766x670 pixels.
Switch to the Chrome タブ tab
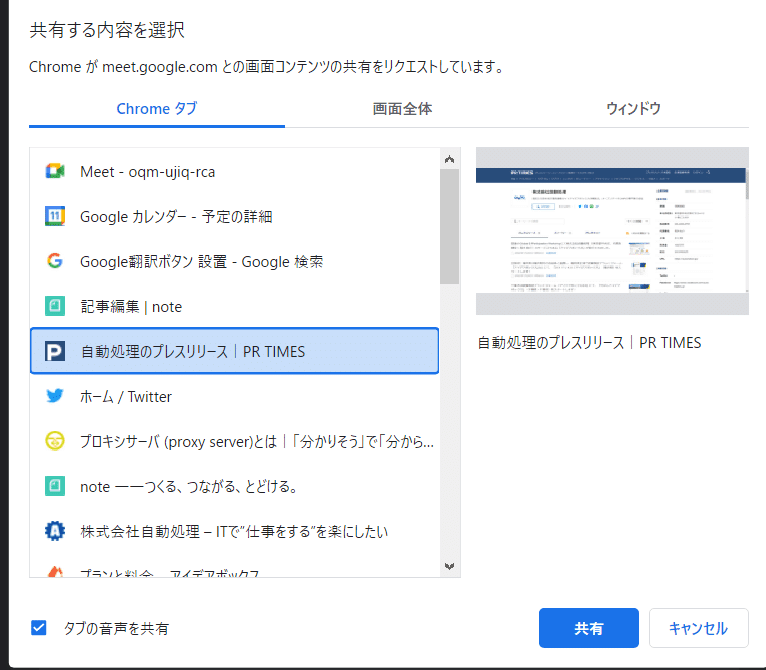157,108
